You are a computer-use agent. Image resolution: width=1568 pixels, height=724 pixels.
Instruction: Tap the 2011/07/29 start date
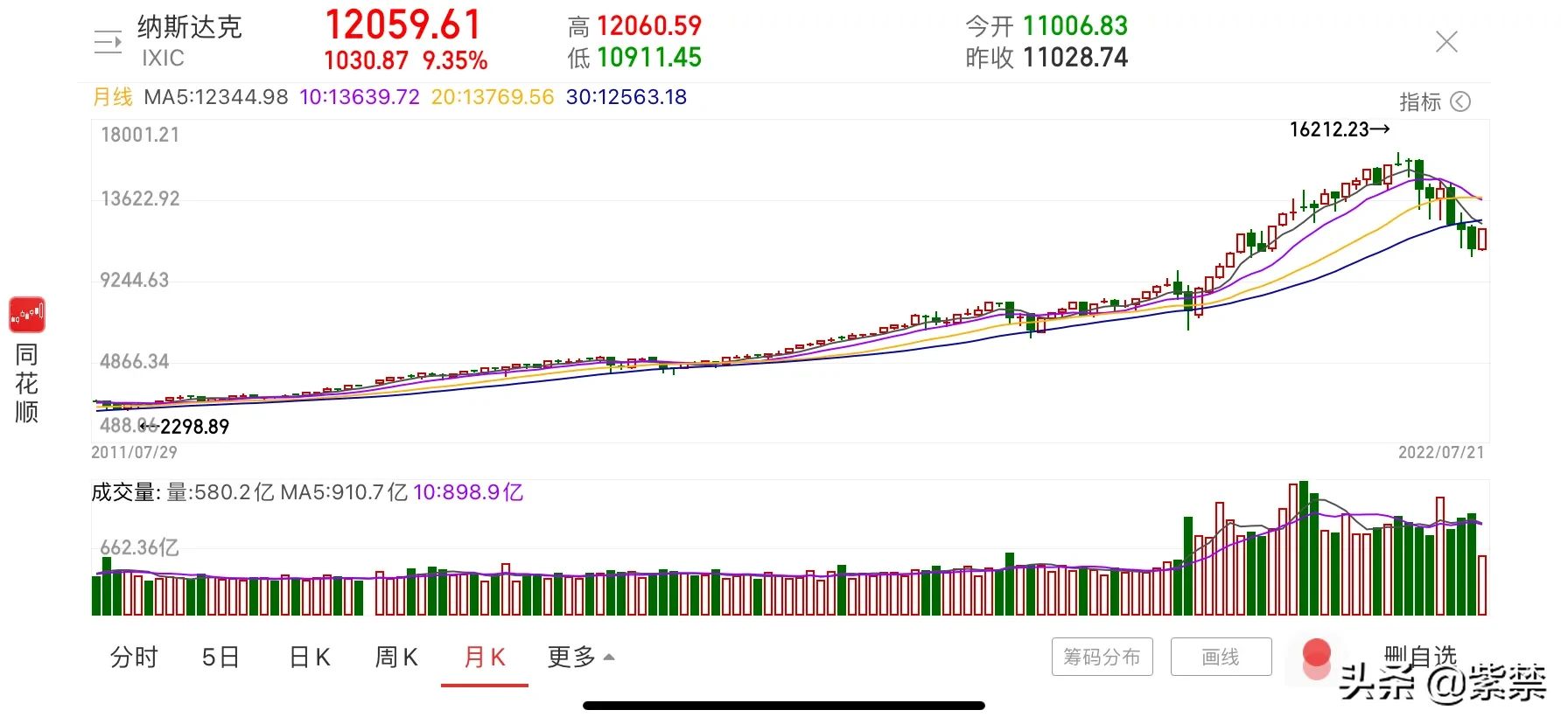(x=134, y=452)
